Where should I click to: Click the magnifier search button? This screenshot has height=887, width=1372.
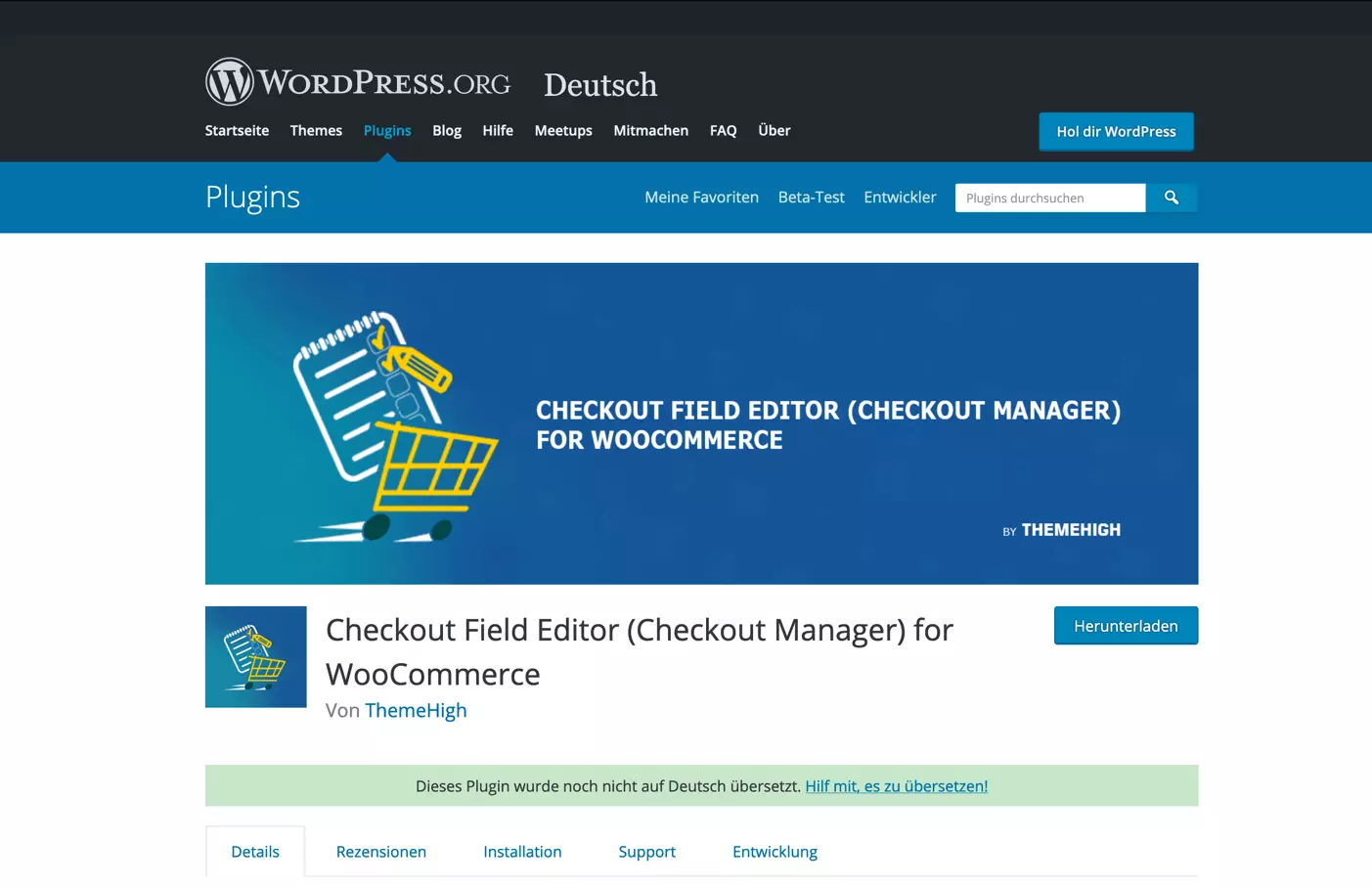(x=1171, y=198)
